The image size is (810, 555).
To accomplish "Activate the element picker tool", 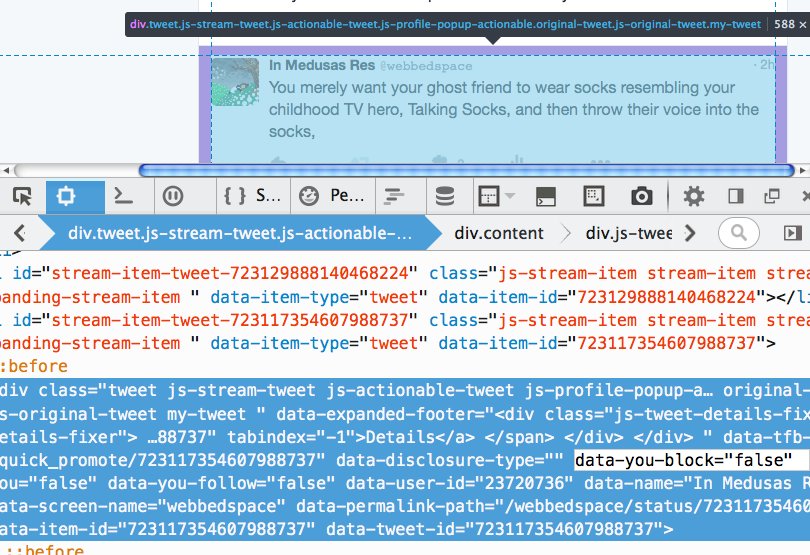I will (x=22, y=196).
